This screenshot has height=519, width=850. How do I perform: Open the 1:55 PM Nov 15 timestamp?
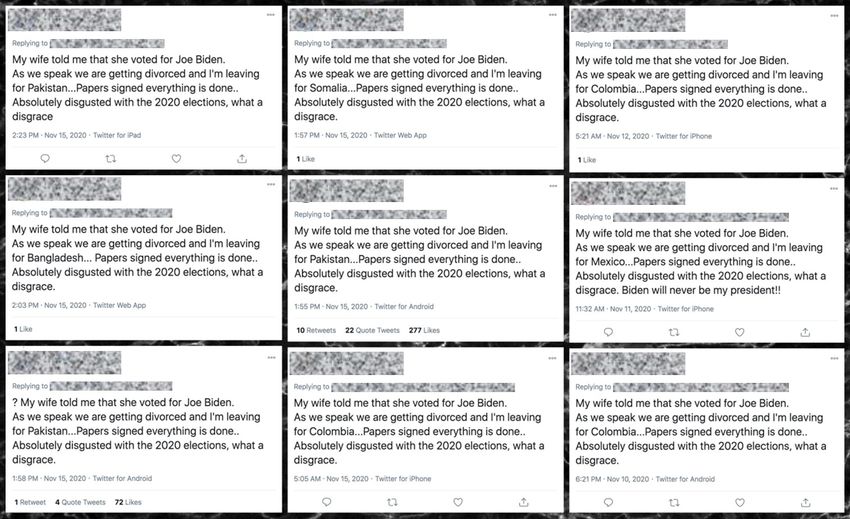point(331,306)
